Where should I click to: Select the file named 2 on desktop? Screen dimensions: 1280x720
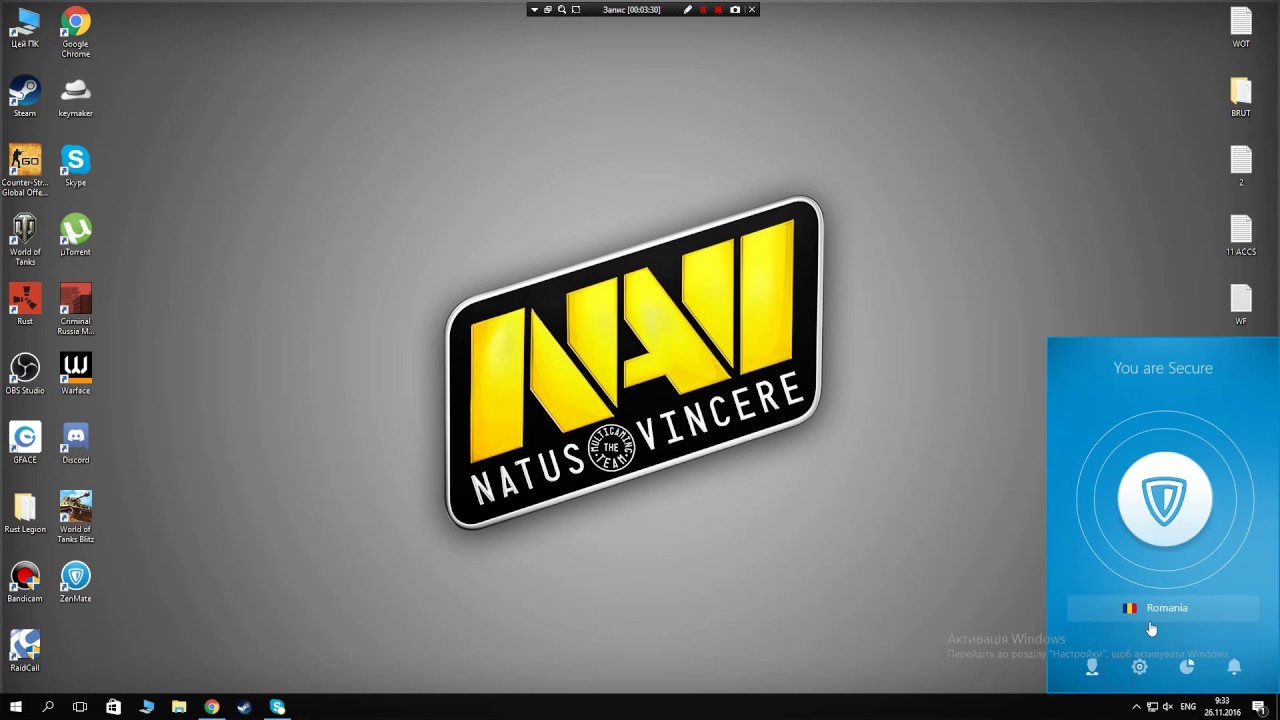pyautogui.click(x=1241, y=166)
